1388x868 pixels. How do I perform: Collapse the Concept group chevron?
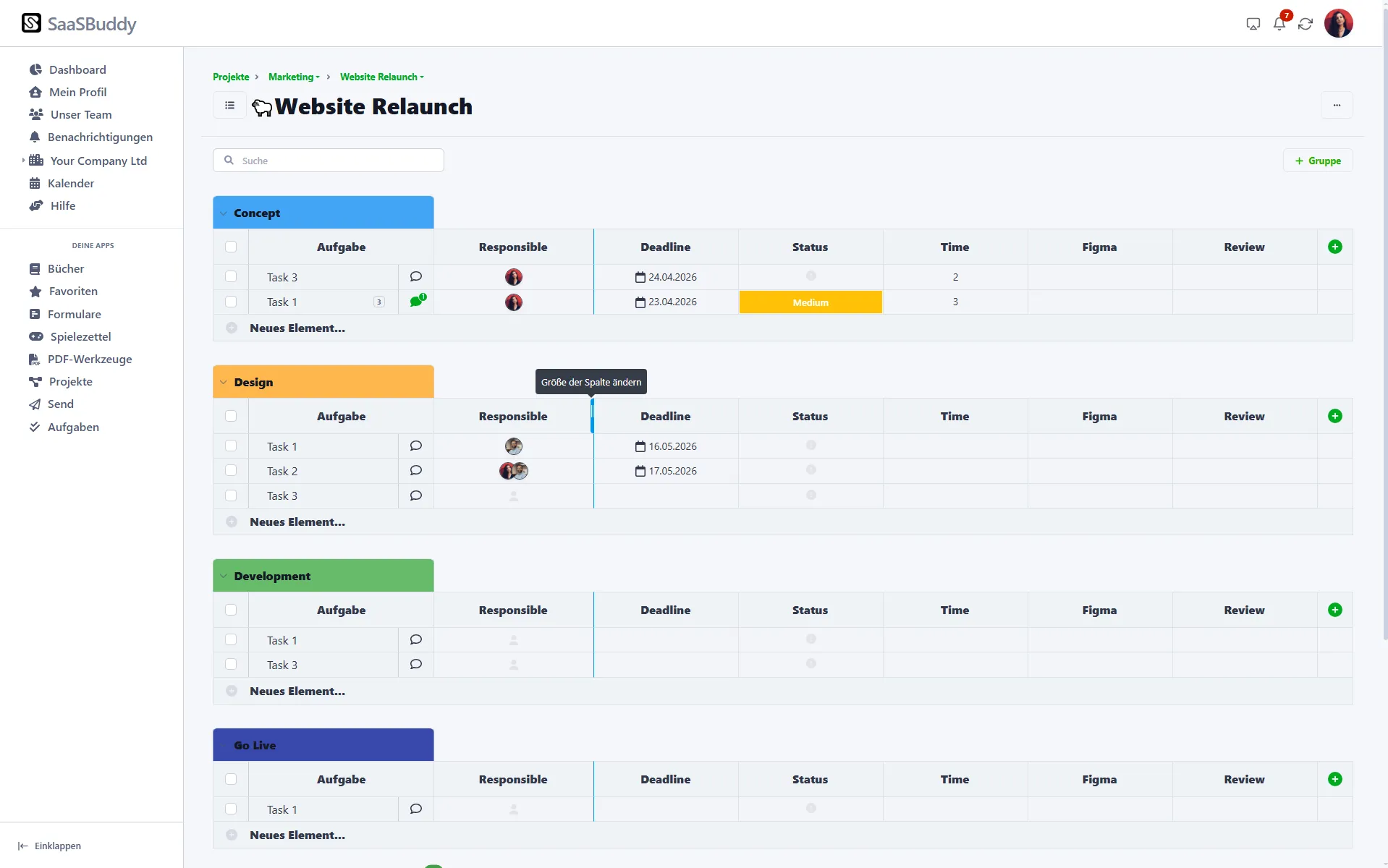(x=224, y=213)
